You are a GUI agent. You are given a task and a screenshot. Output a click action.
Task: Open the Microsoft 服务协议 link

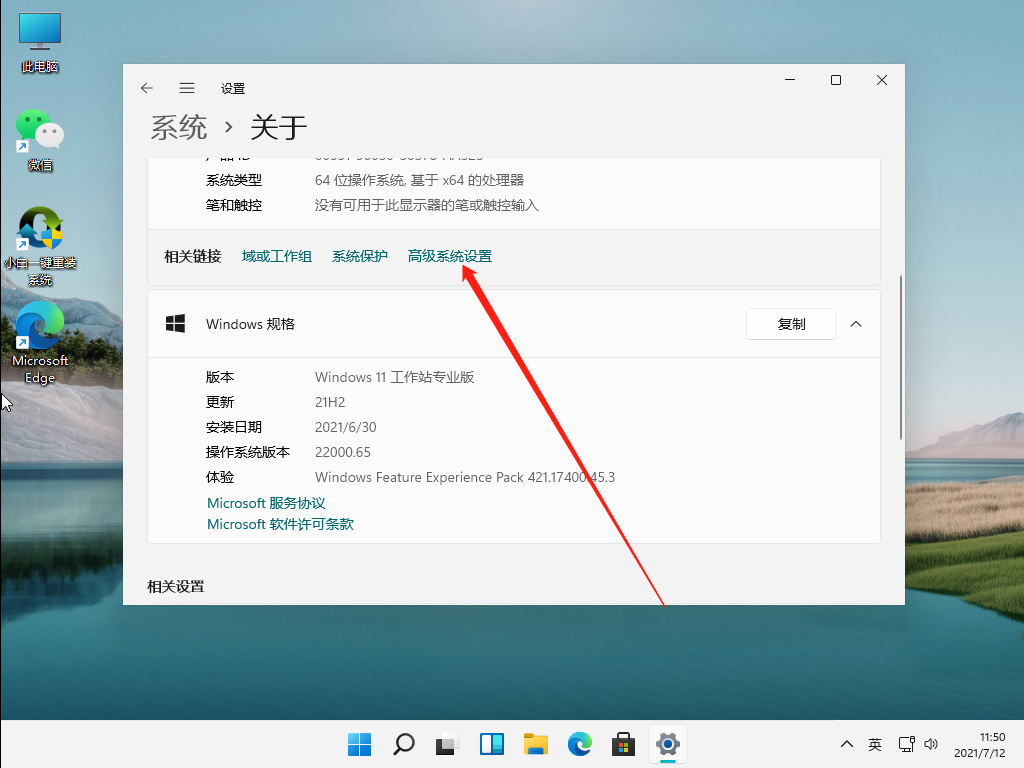click(266, 503)
